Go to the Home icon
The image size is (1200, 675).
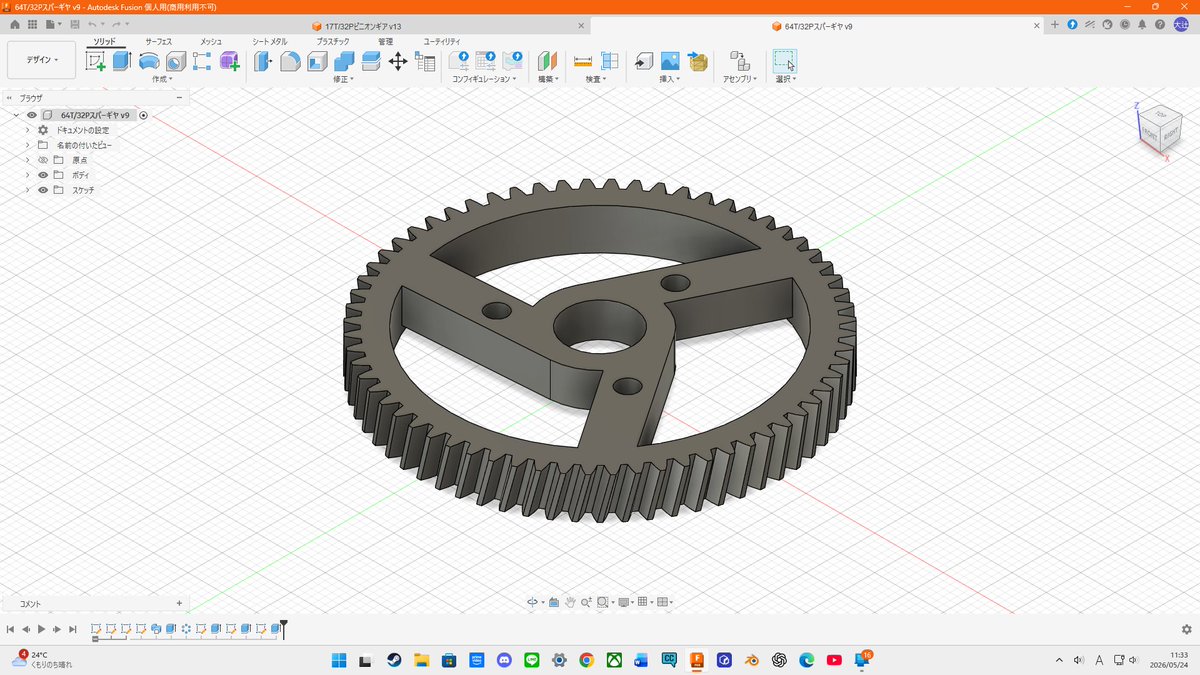[14, 24]
